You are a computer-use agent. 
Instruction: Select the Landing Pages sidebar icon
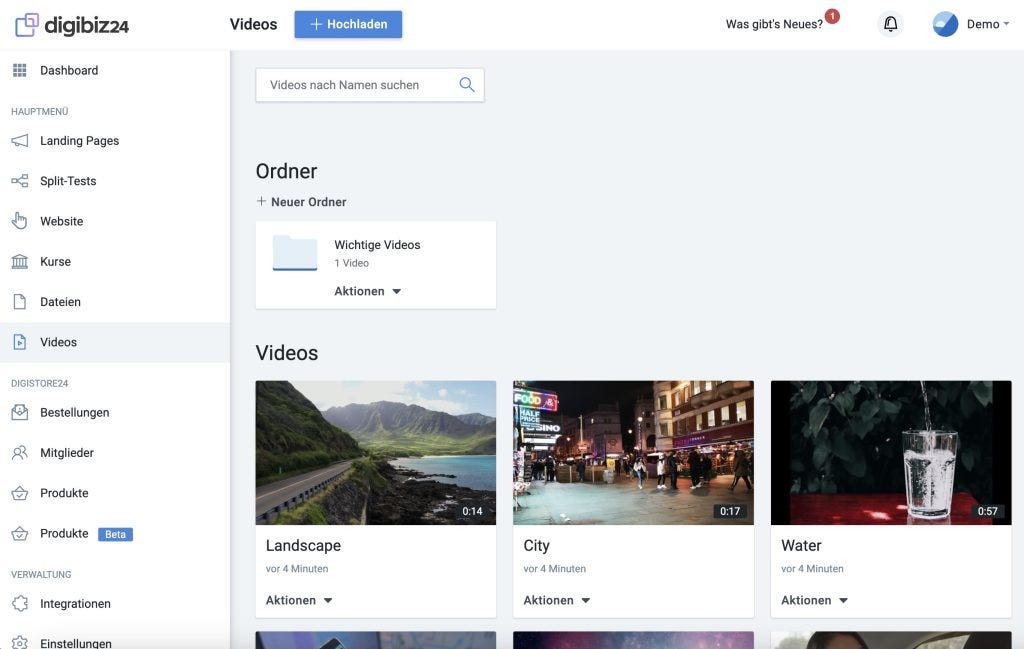18,139
